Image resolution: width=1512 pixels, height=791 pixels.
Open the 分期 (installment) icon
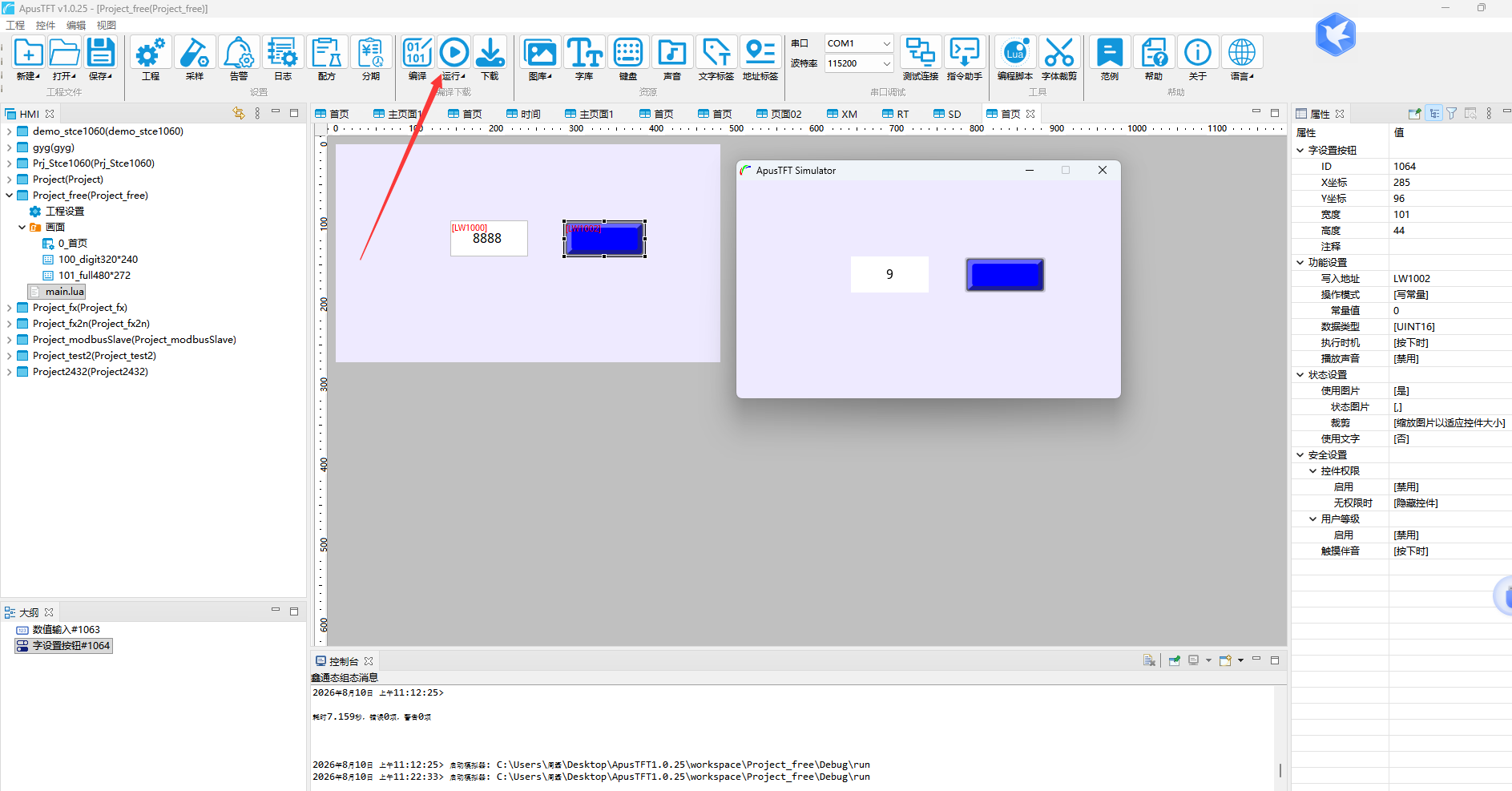pyautogui.click(x=371, y=53)
